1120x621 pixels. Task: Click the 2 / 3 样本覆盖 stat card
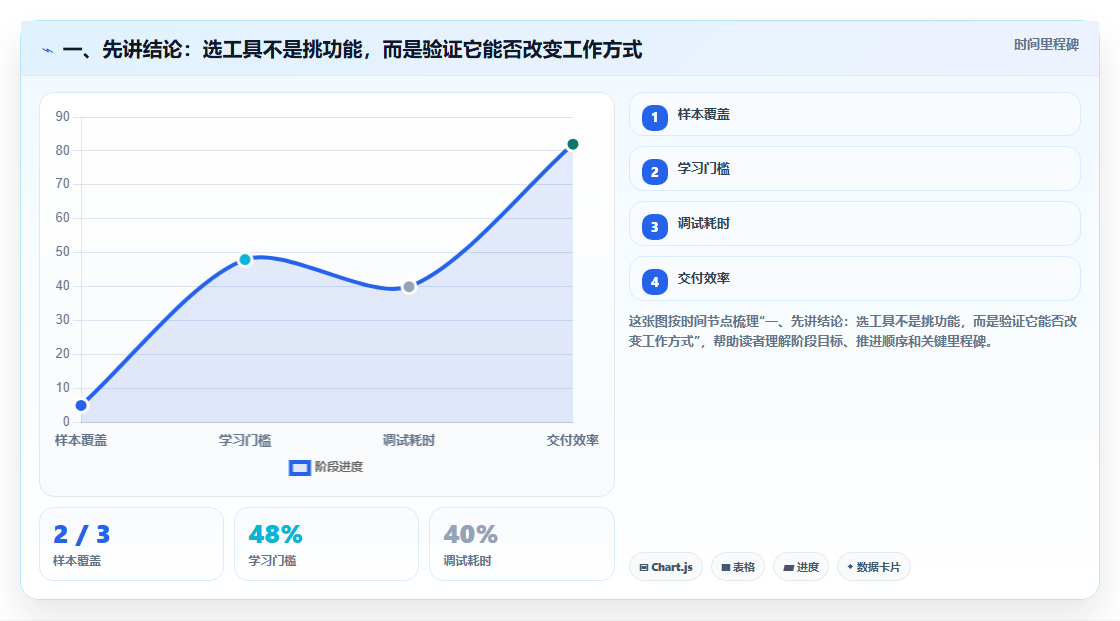[131, 544]
